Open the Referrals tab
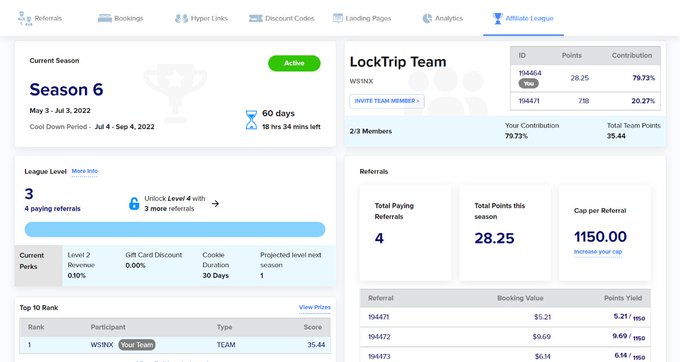The height and width of the screenshot is (362, 680). (x=40, y=18)
